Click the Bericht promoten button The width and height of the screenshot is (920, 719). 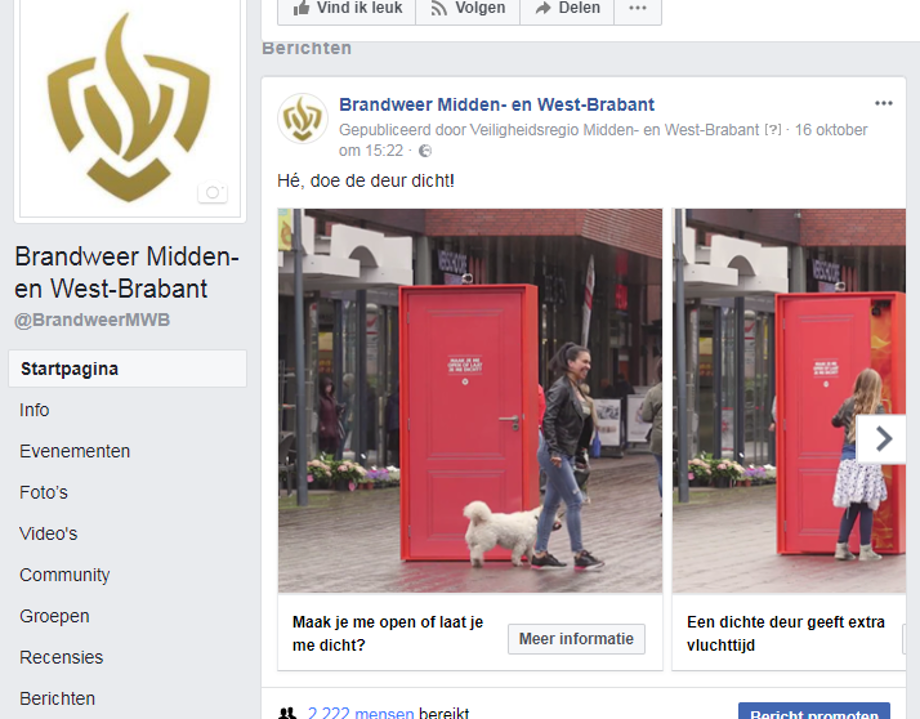click(814, 711)
